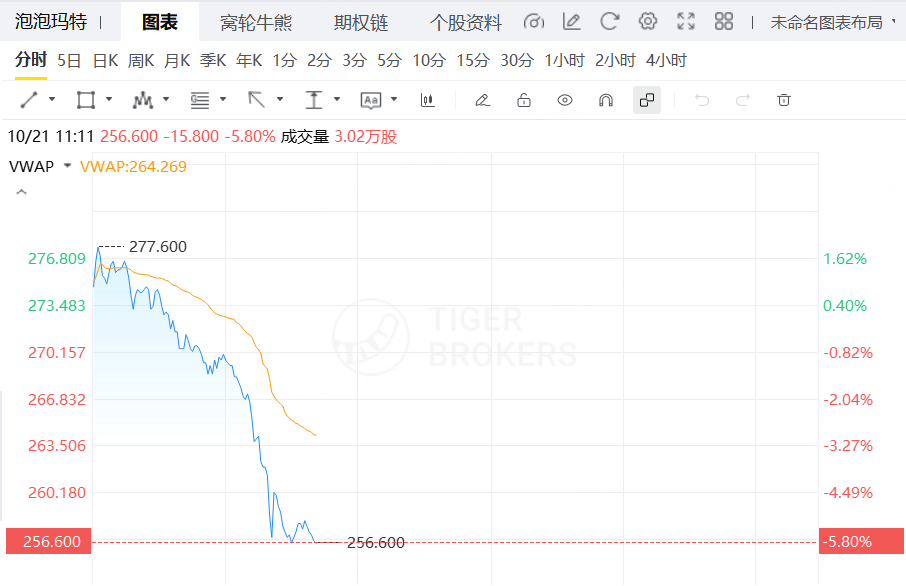Click the 276.809 axis price label
Screen dimensions: 906x586
(x=57, y=258)
